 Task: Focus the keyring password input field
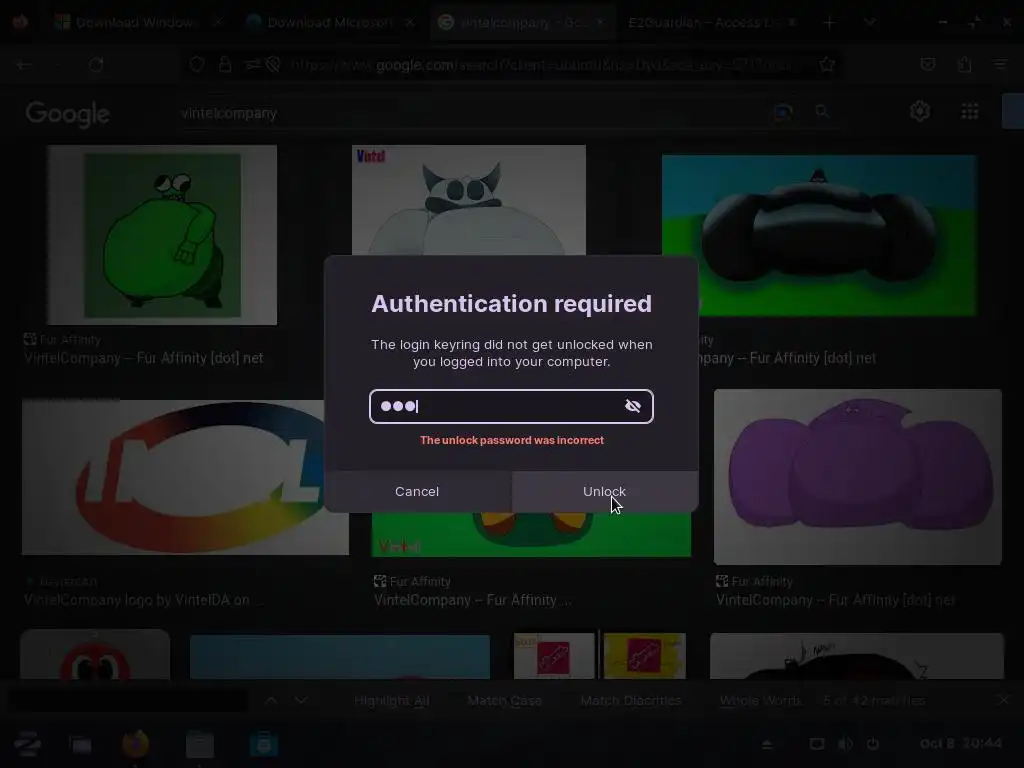511,406
